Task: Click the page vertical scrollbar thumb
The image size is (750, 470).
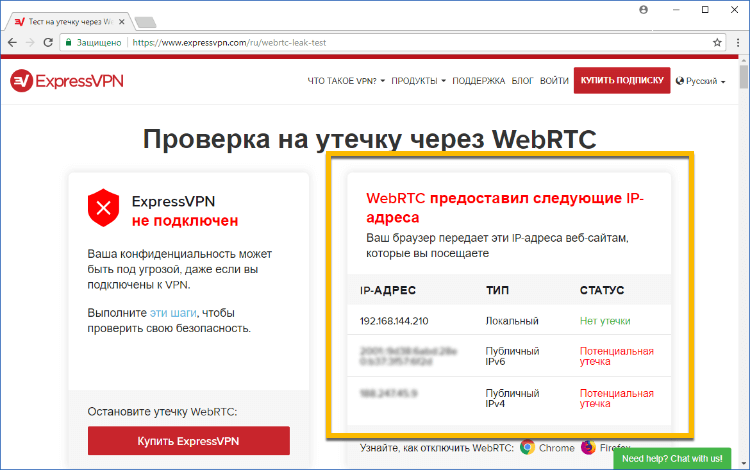Action: (x=744, y=77)
